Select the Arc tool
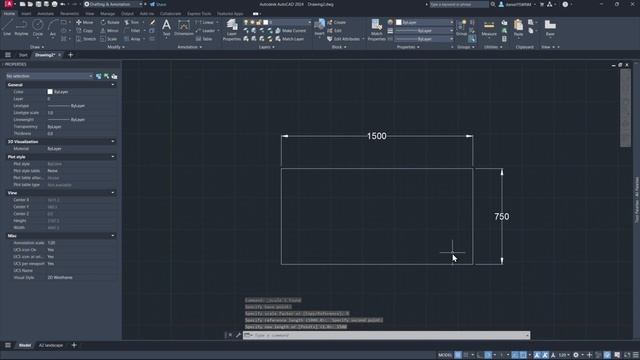The height and width of the screenshot is (360, 640). [53, 27]
